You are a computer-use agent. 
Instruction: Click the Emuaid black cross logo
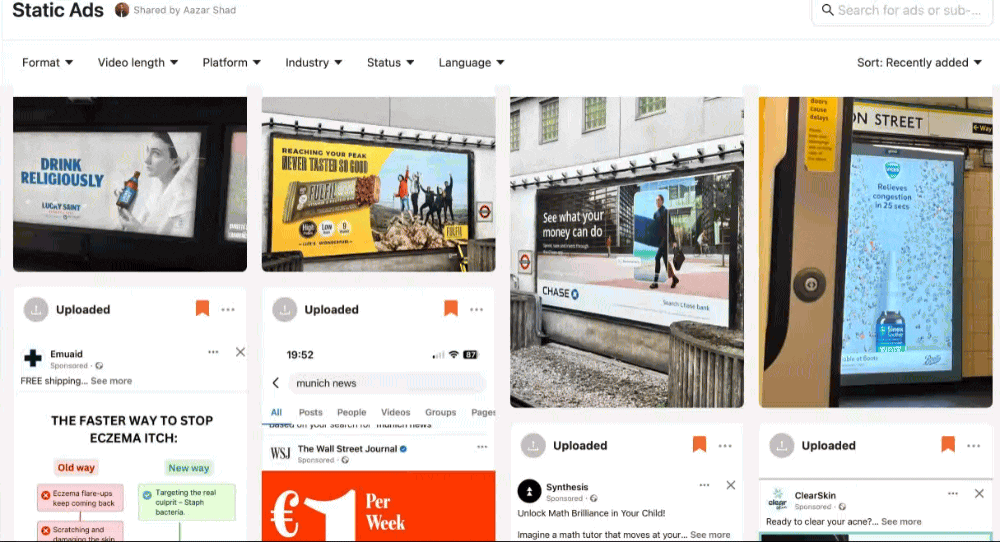tap(33, 358)
